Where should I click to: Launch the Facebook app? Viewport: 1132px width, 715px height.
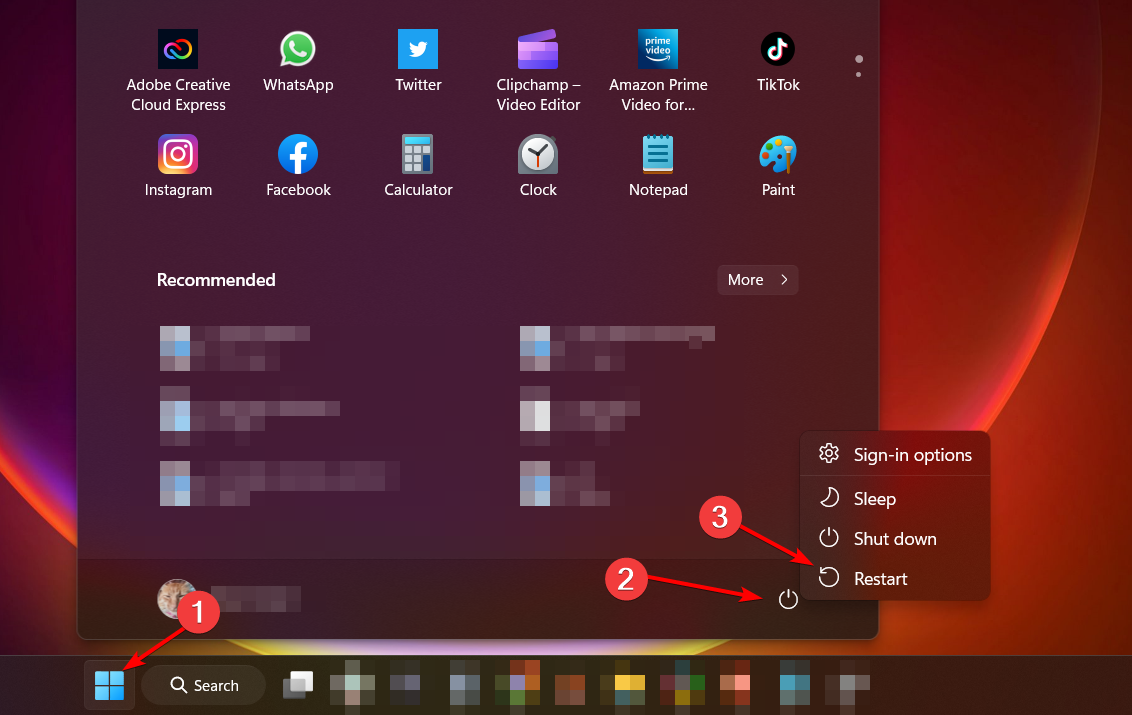298,166
